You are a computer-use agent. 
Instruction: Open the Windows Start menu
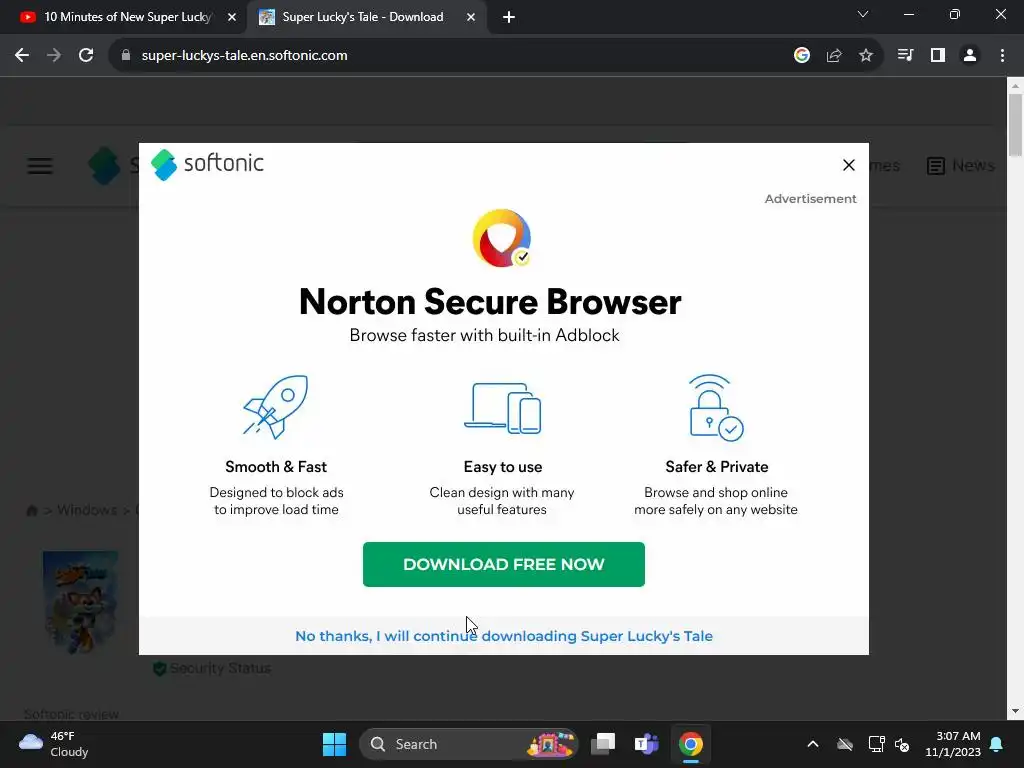coord(334,744)
